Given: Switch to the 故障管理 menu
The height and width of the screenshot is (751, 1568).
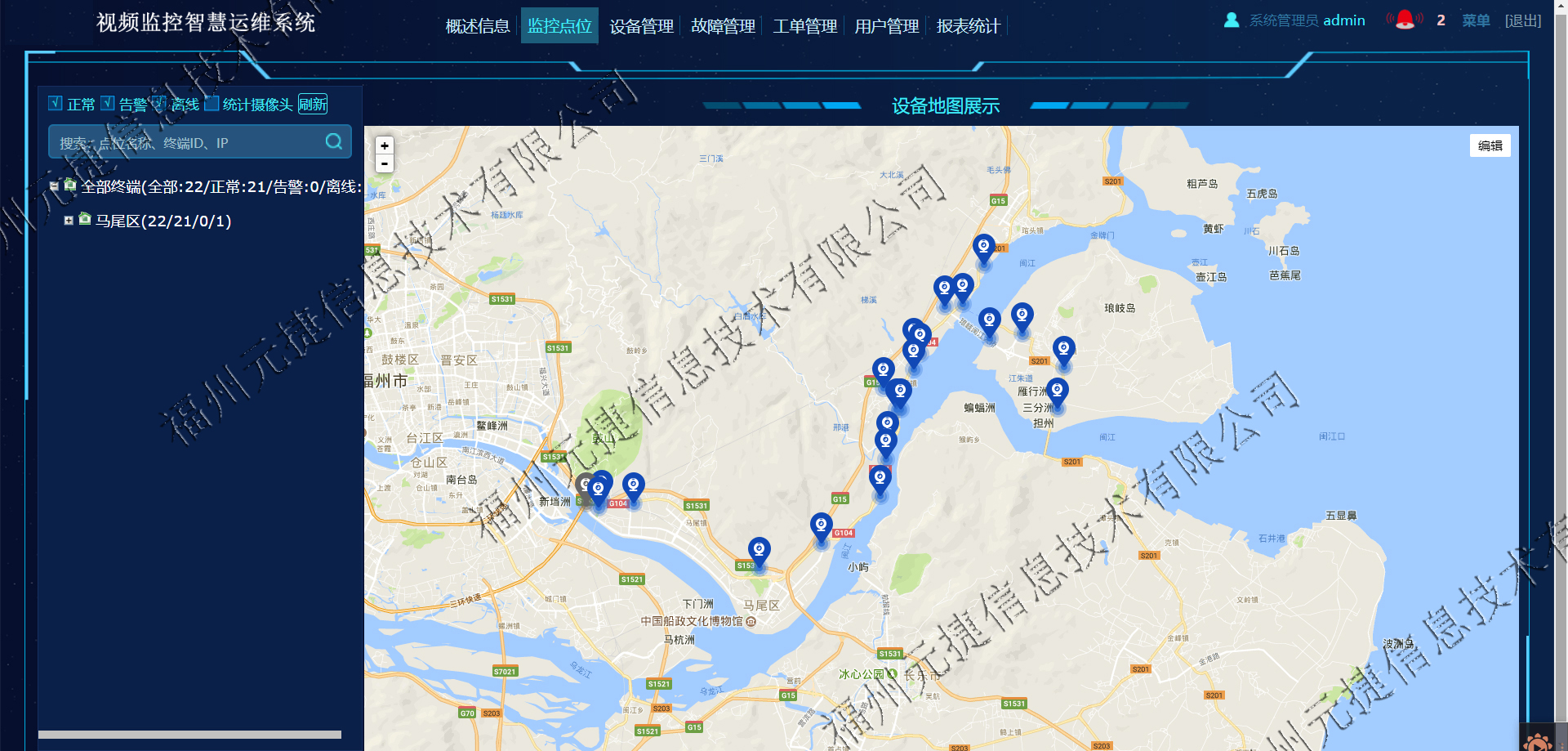Looking at the screenshot, I should pyautogui.click(x=723, y=26).
